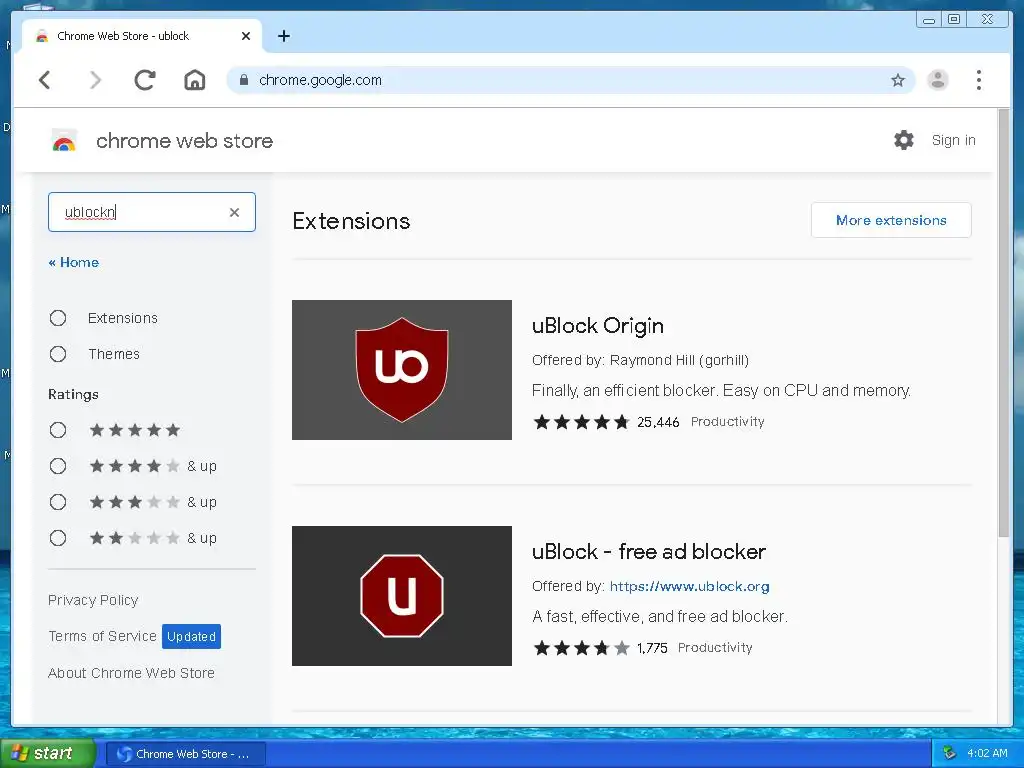Select the Themes radio button

(58, 354)
